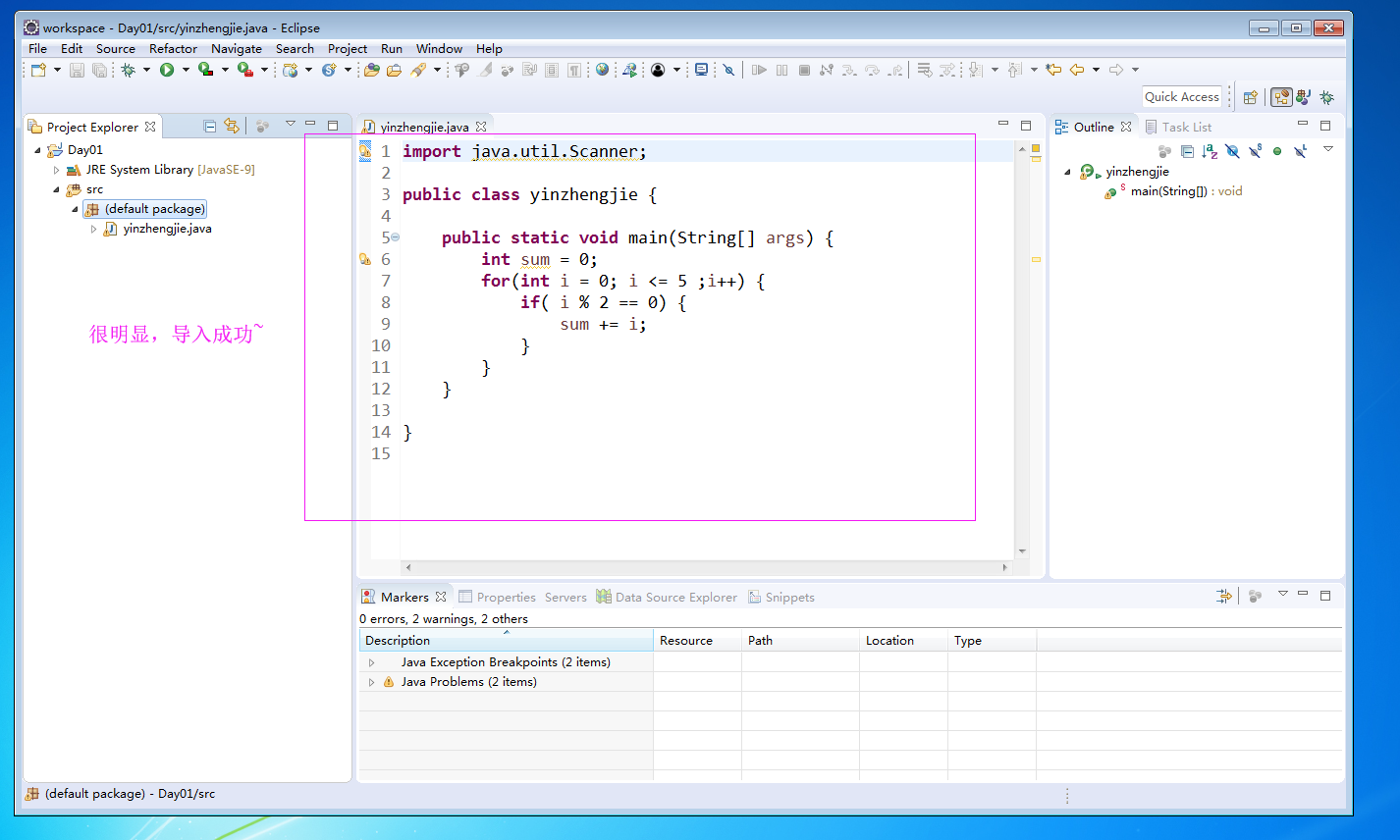
Task: Toggle alphabetical Sort in Outline view
Action: [1210, 151]
